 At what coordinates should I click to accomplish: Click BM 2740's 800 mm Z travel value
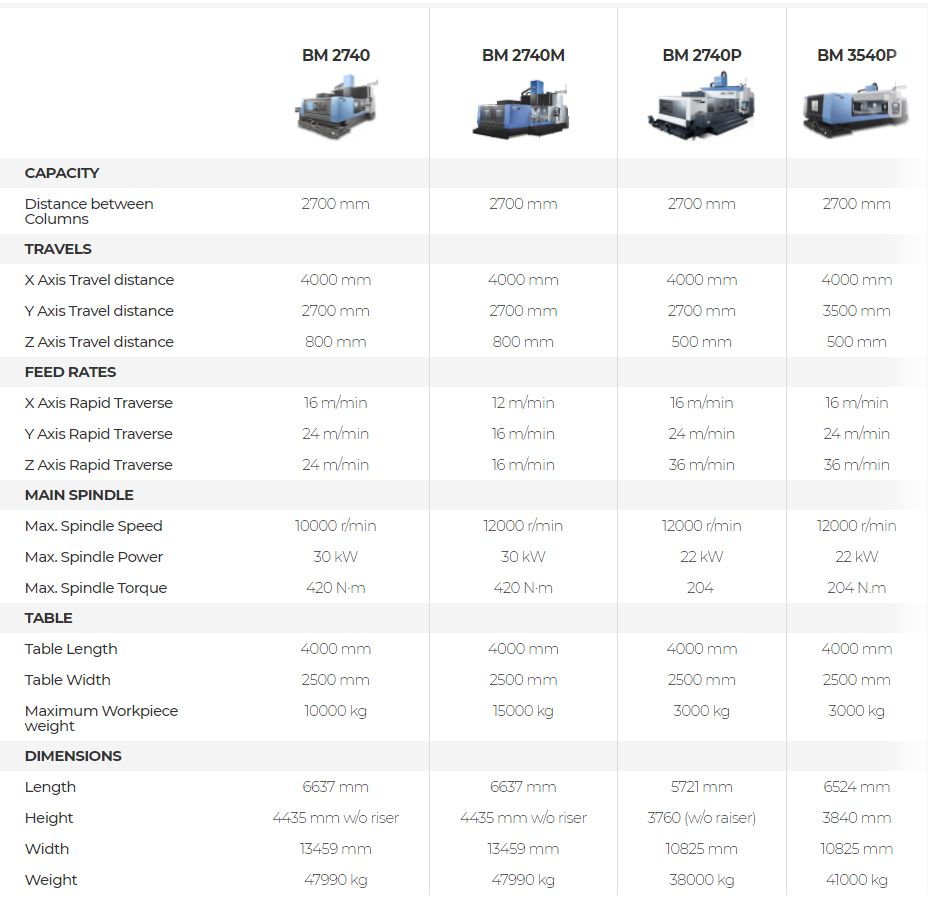336,342
